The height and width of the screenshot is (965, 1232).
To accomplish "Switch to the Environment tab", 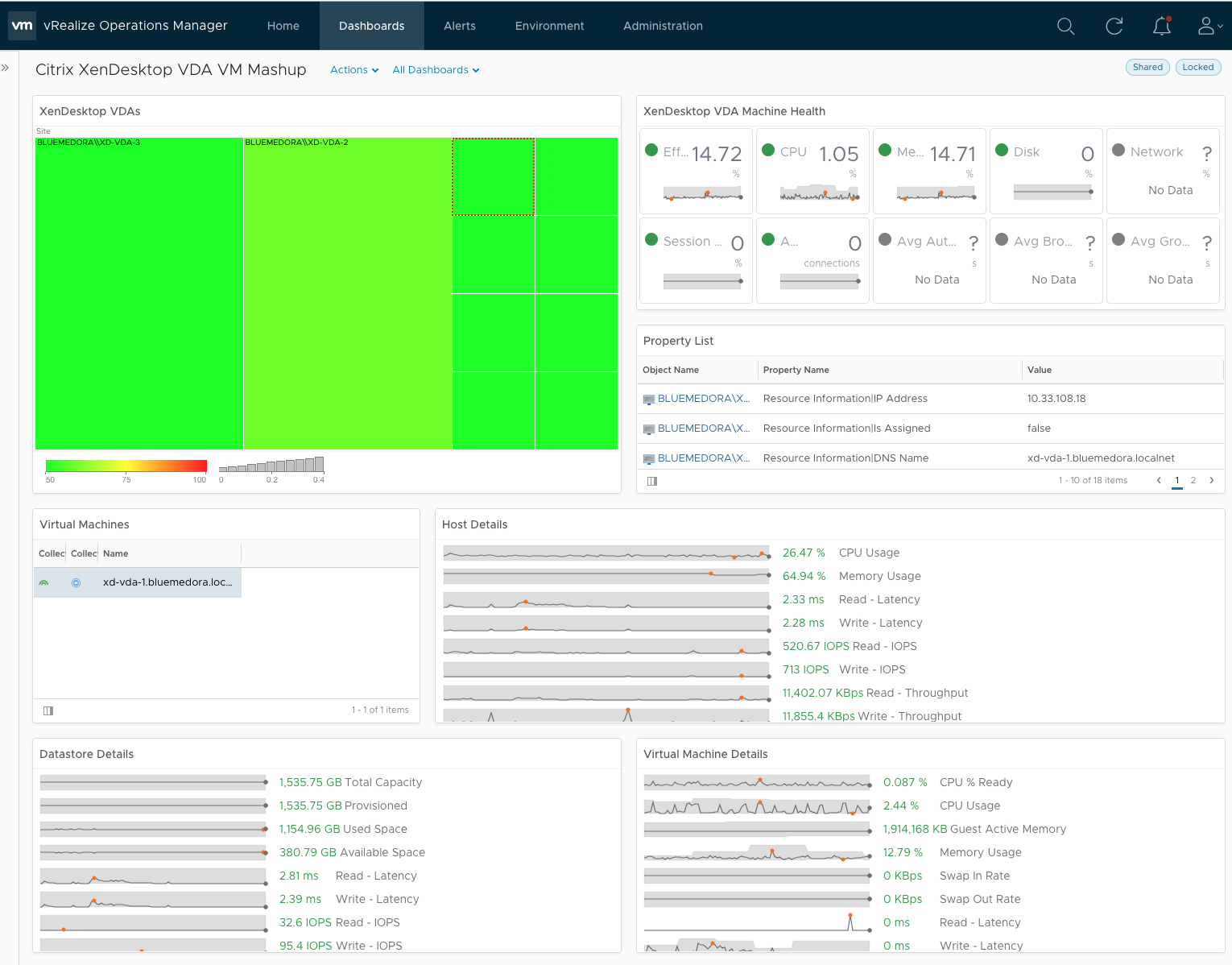I will [550, 26].
